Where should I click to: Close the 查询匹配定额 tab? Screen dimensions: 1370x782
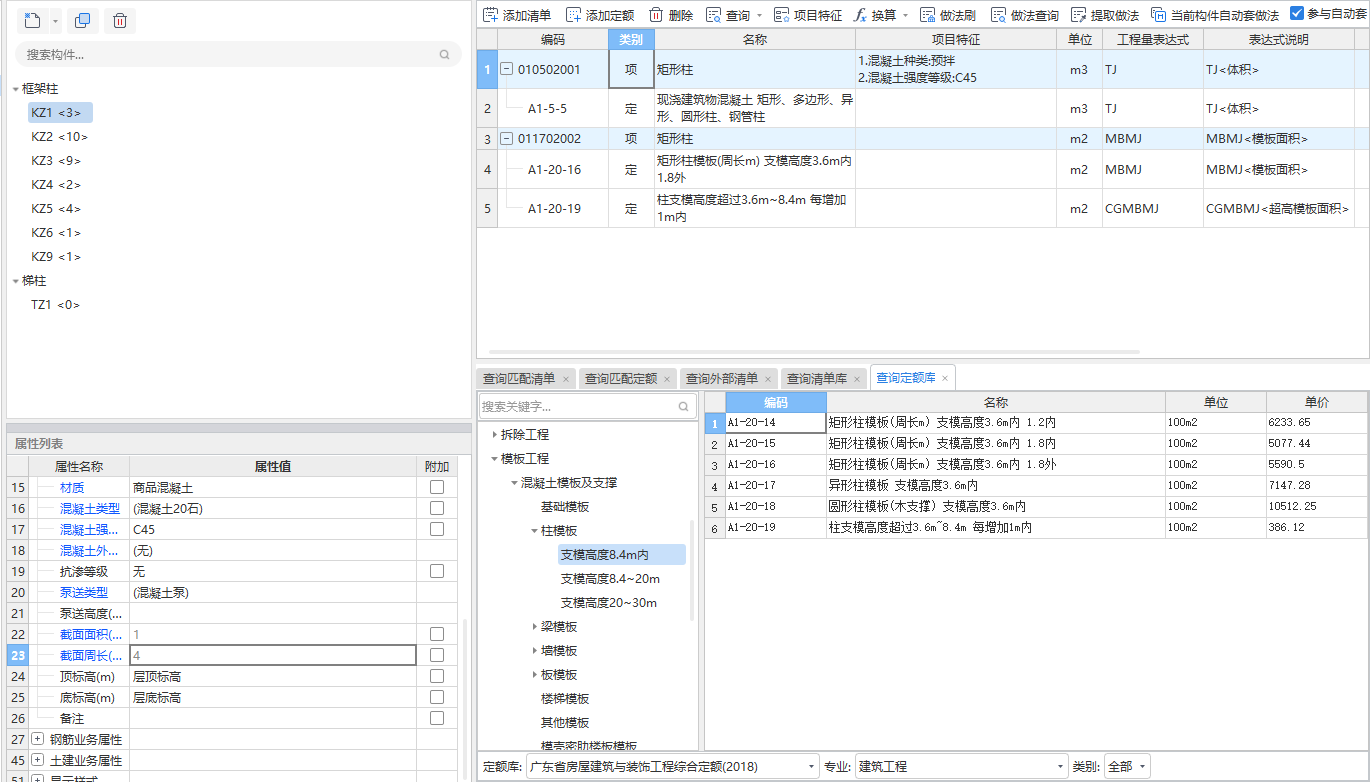tap(667, 379)
